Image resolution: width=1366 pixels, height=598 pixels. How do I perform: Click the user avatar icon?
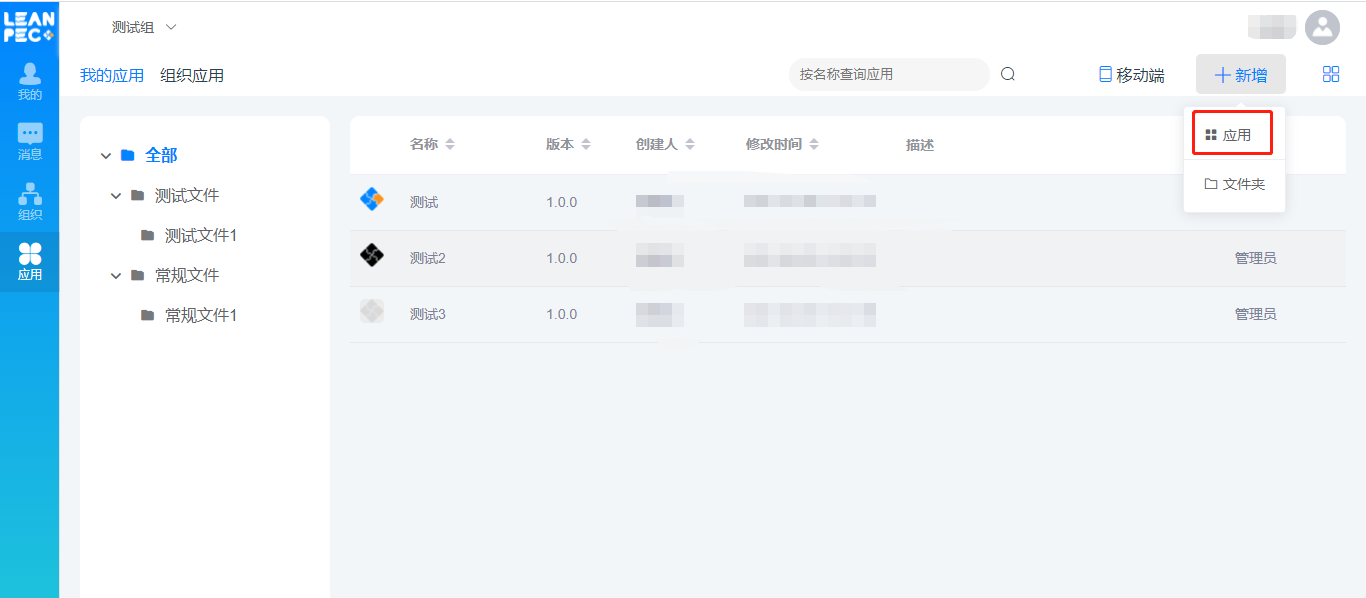(1322, 27)
